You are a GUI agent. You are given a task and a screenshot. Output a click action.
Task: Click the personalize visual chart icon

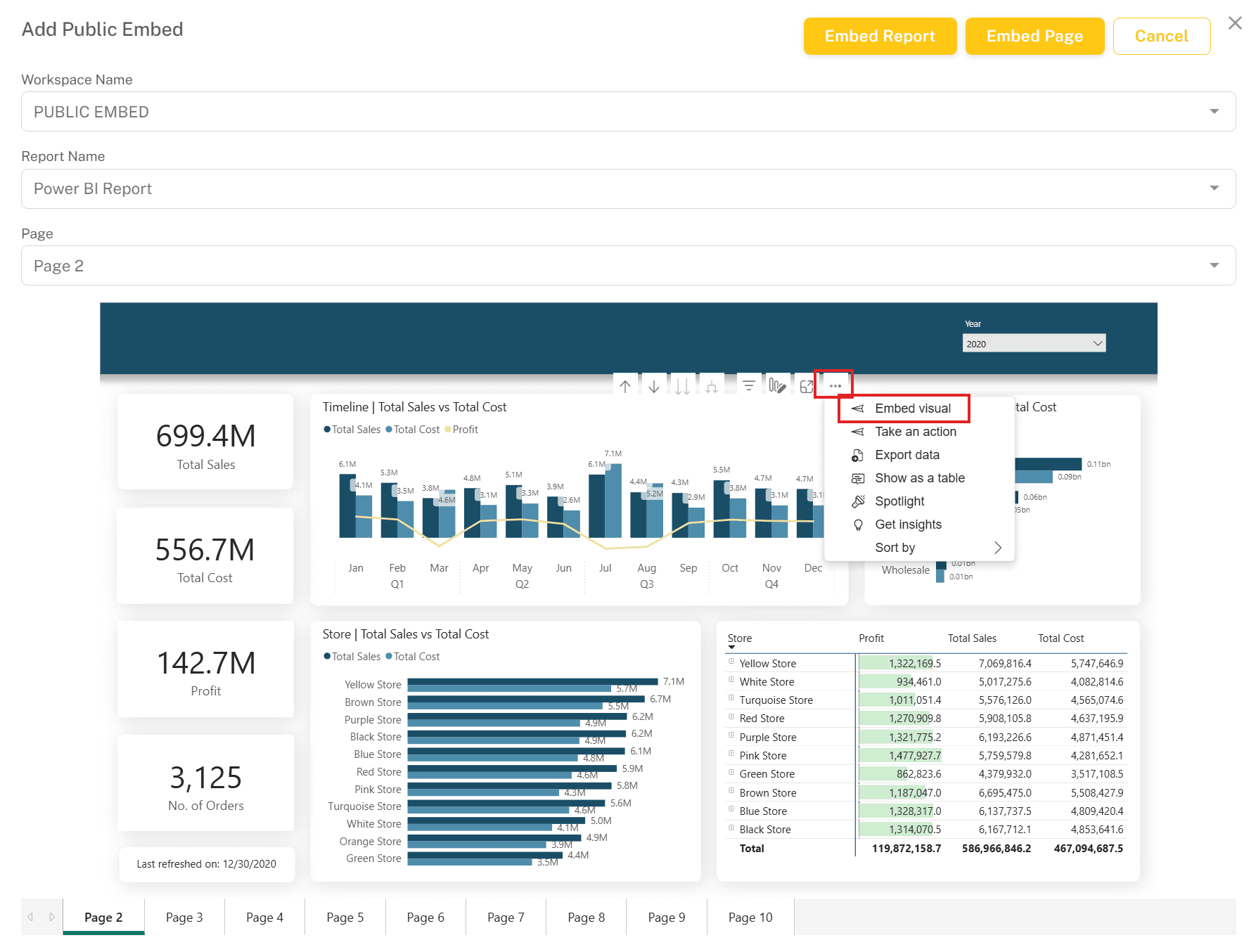[777, 386]
